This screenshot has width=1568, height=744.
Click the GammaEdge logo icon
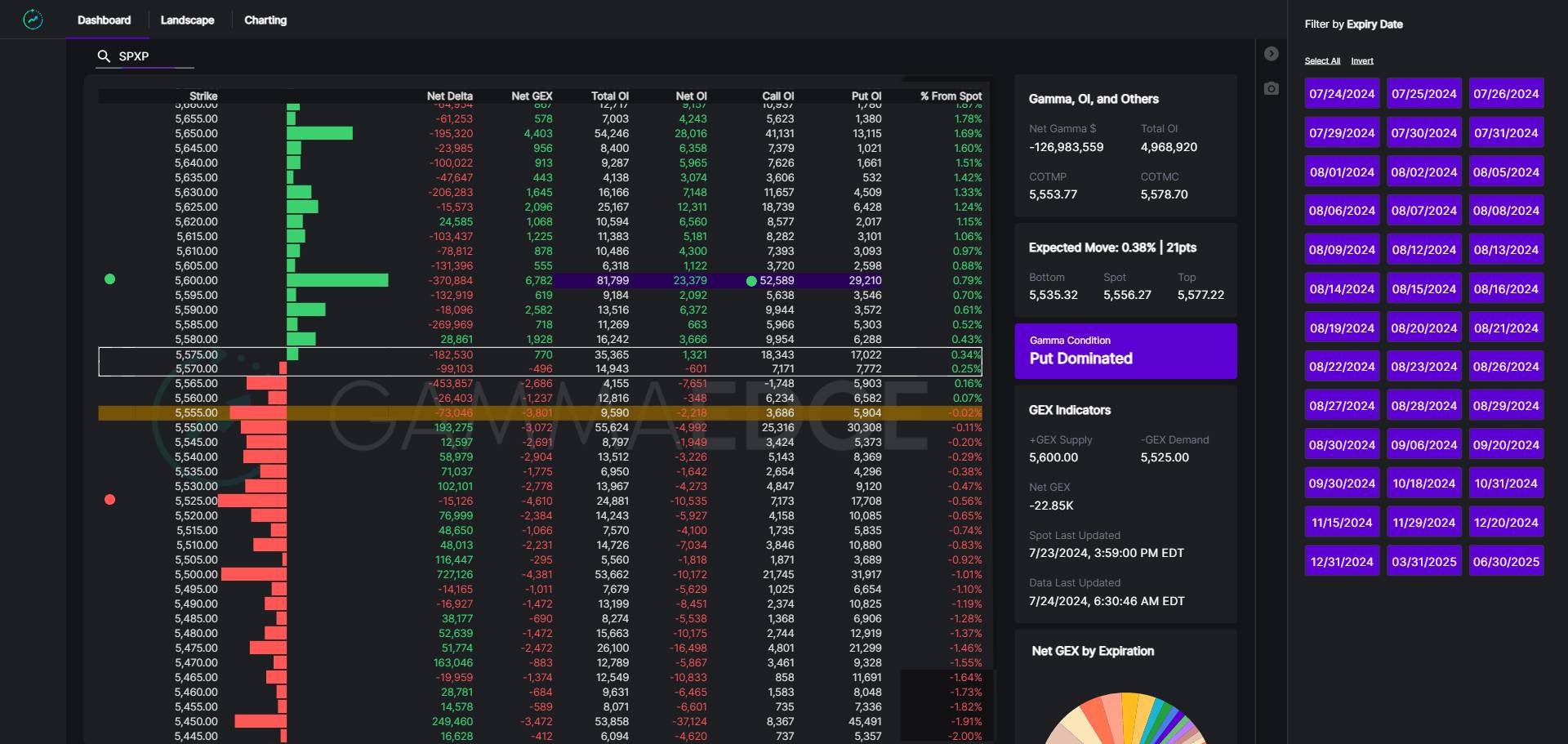[x=33, y=20]
